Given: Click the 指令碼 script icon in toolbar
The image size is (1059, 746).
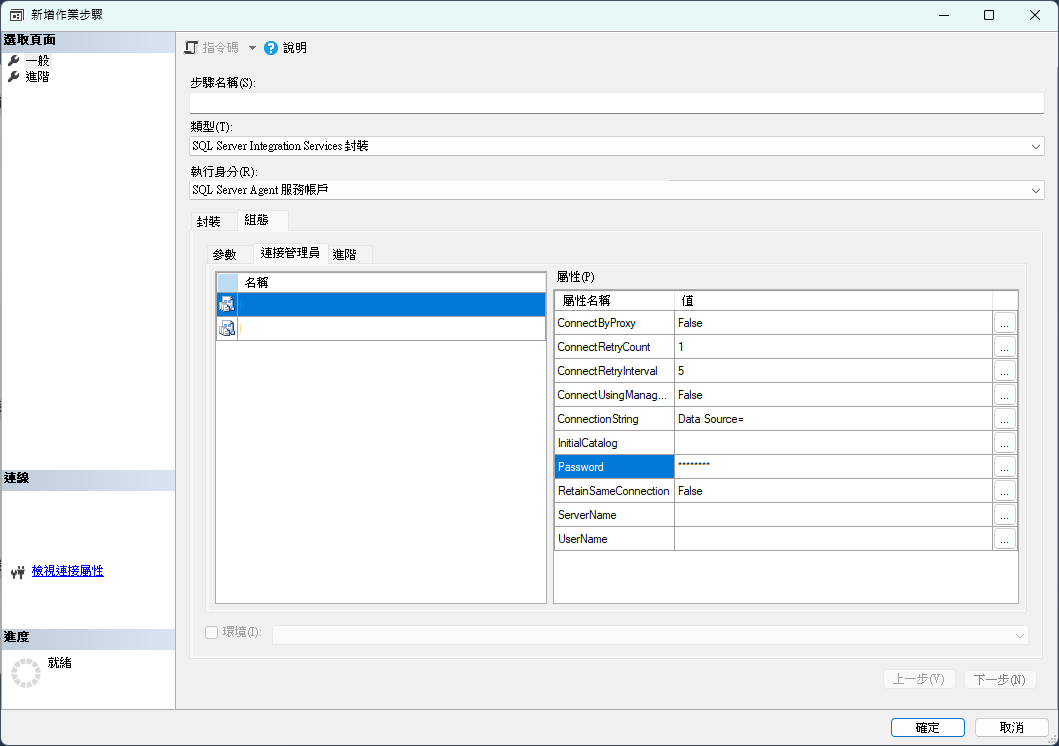Looking at the screenshot, I should (192, 48).
